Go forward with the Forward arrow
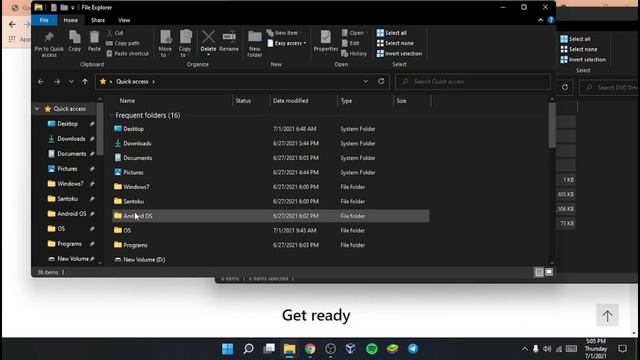Viewport: 640px width, 360px height. [57, 82]
